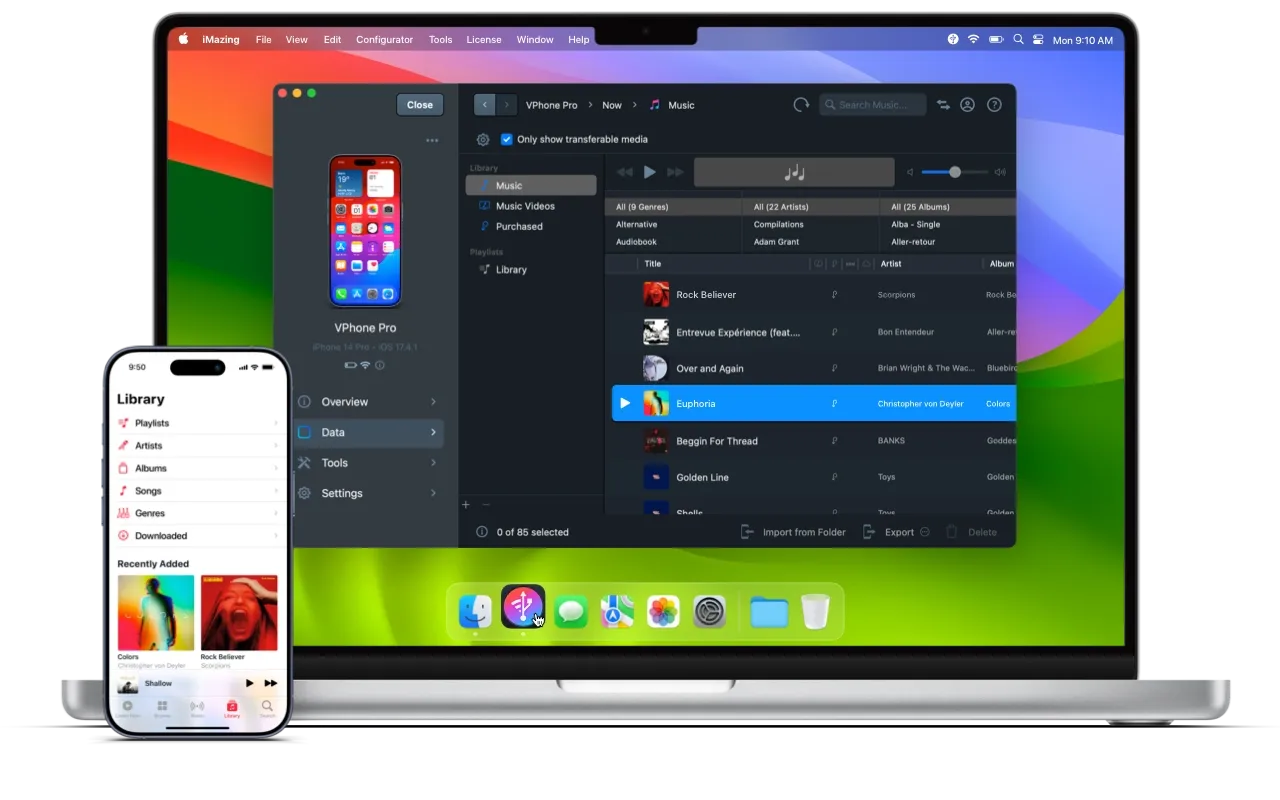Go back with the left arrow navigation button
This screenshot has height=800, width=1280.
[485, 105]
